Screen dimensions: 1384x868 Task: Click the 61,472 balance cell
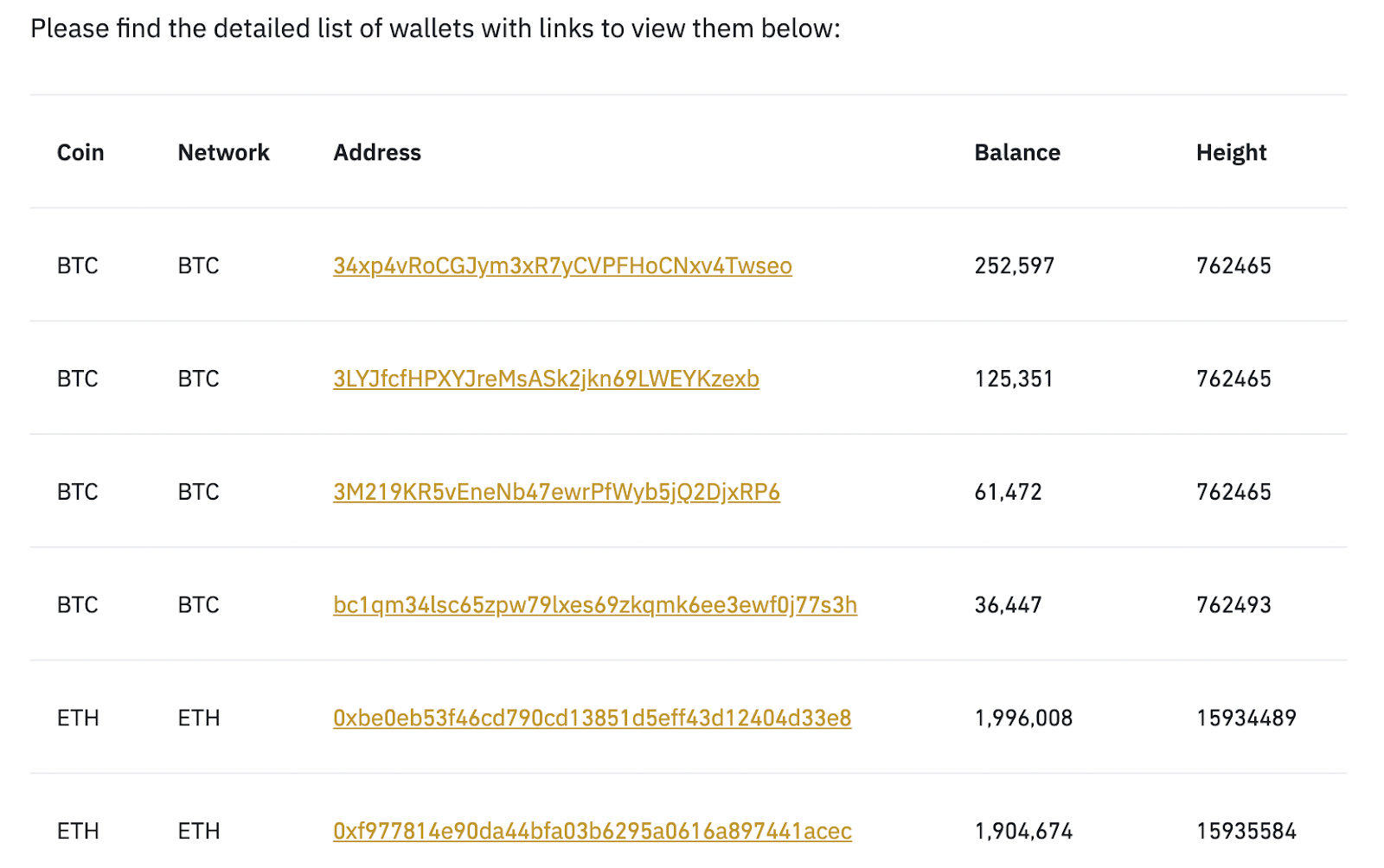(x=1008, y=492)
